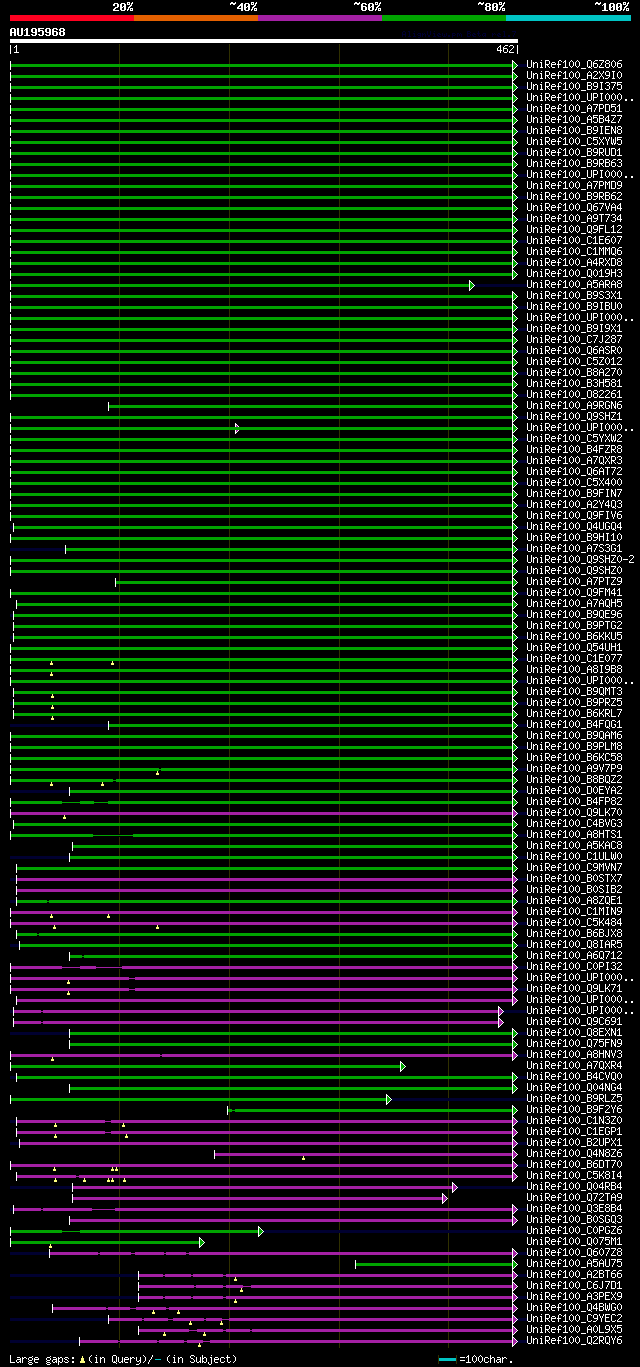Select hit label UniRef100_Q9LK70

(x=574, y=812)
